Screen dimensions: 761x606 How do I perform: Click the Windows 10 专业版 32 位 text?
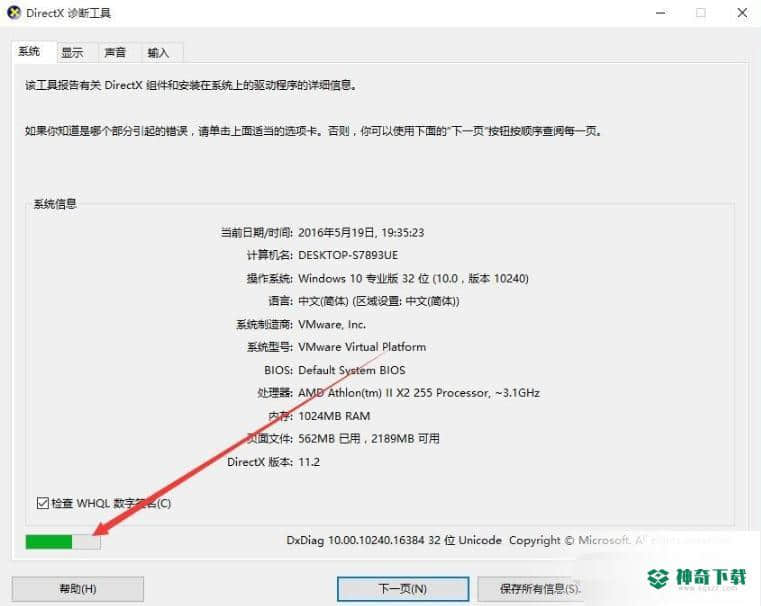tap(364, 278)
